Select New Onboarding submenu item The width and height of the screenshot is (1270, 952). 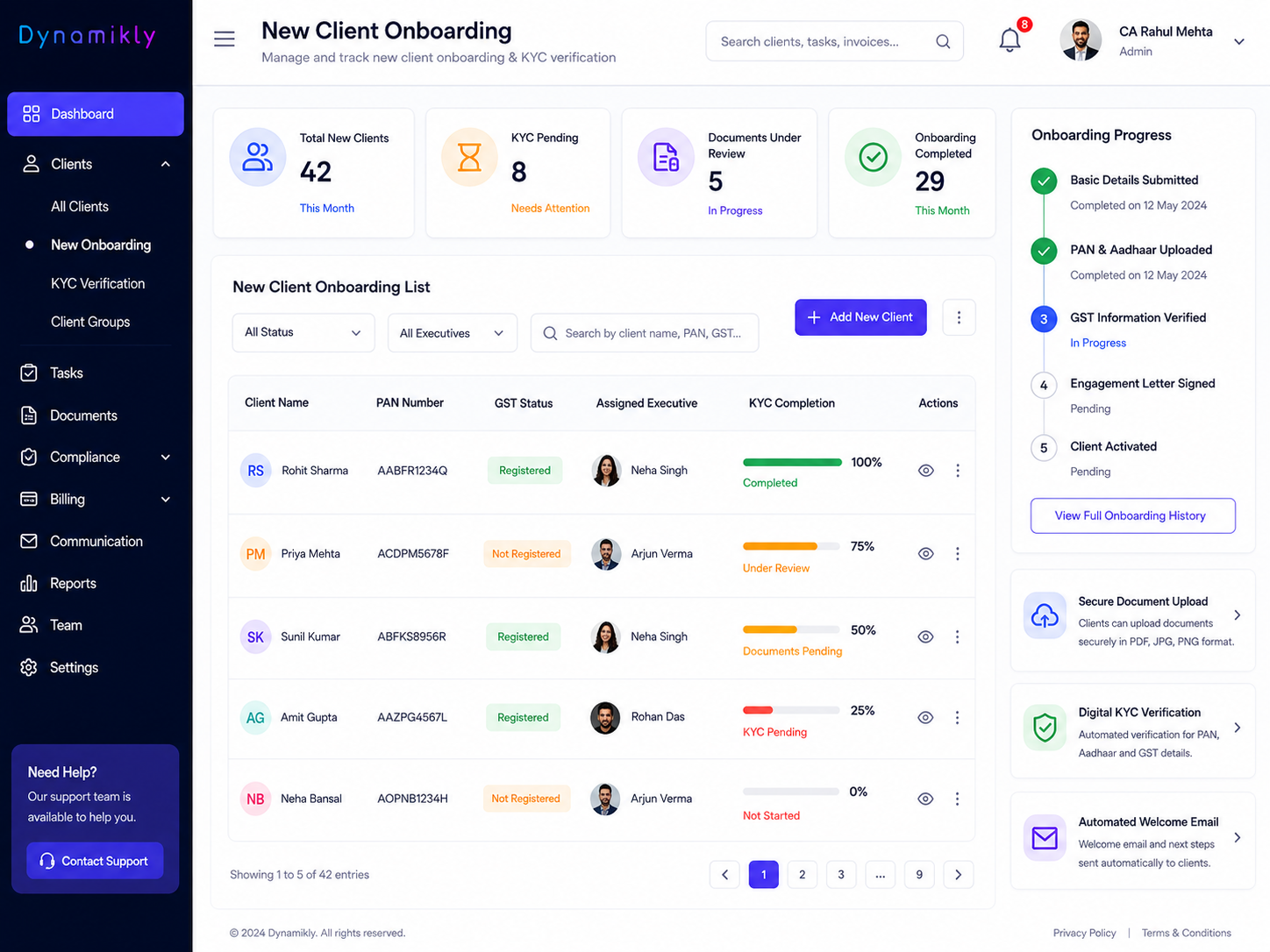point(101,245)
